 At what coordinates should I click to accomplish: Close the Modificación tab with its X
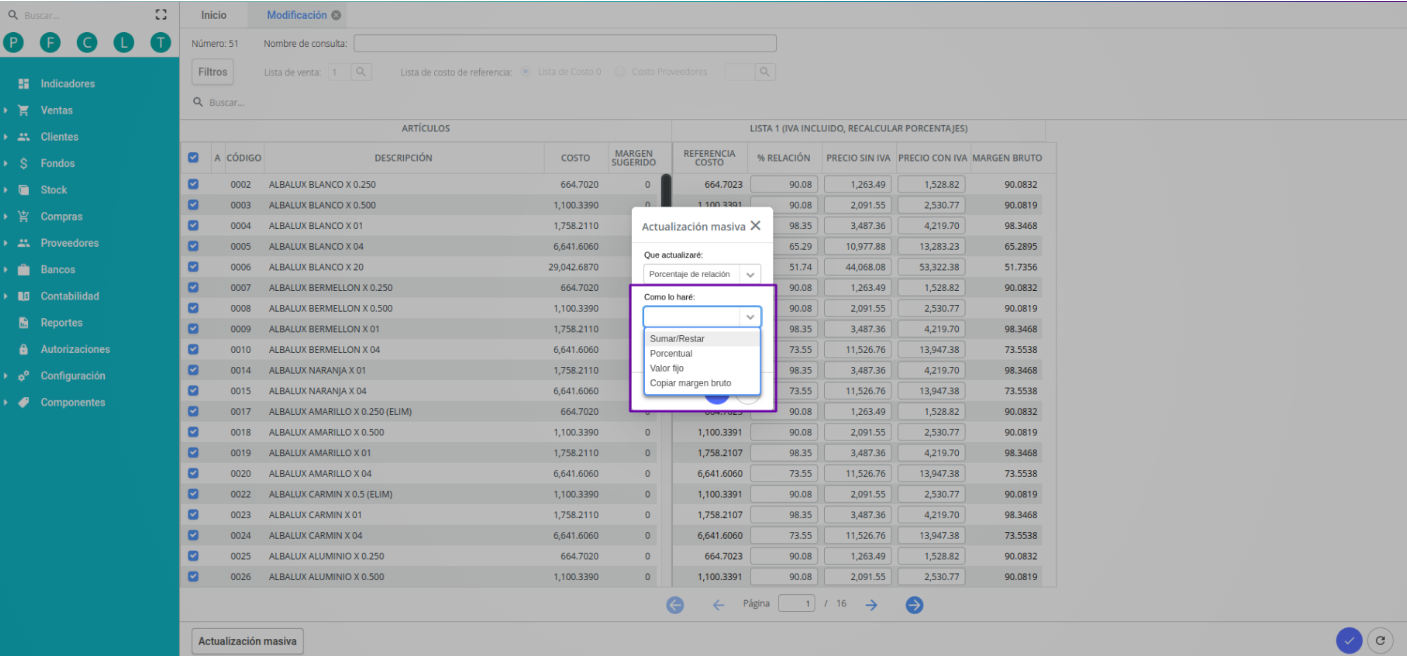[336, 15]
